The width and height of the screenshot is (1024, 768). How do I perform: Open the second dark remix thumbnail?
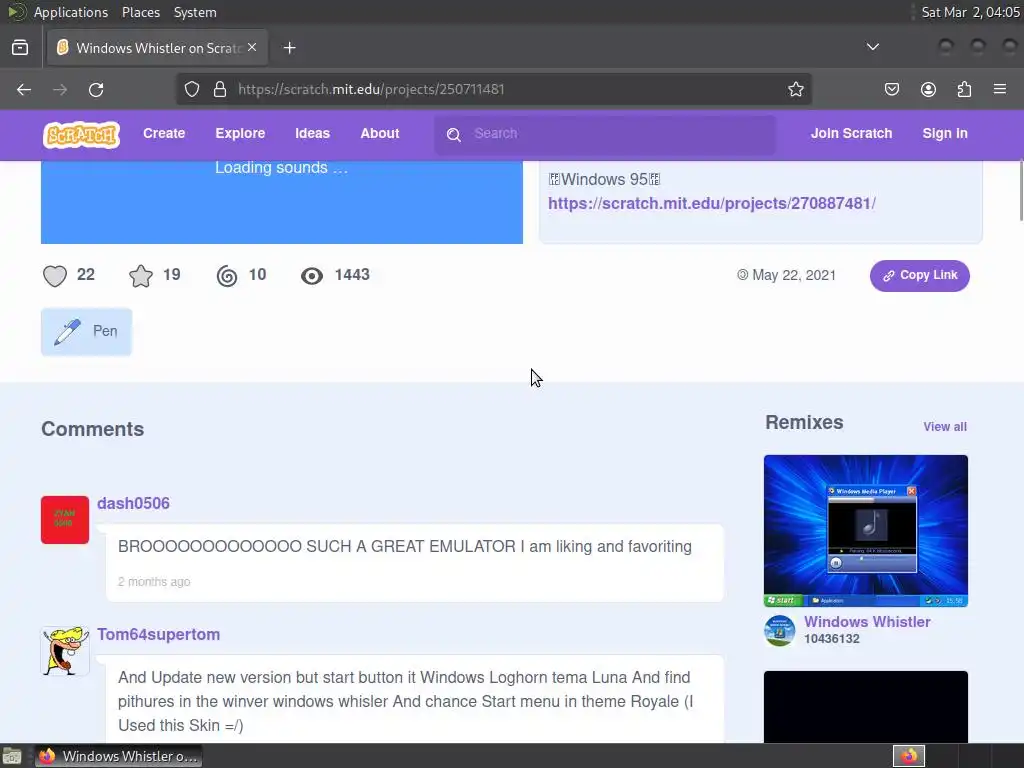[x=866, y=707]
